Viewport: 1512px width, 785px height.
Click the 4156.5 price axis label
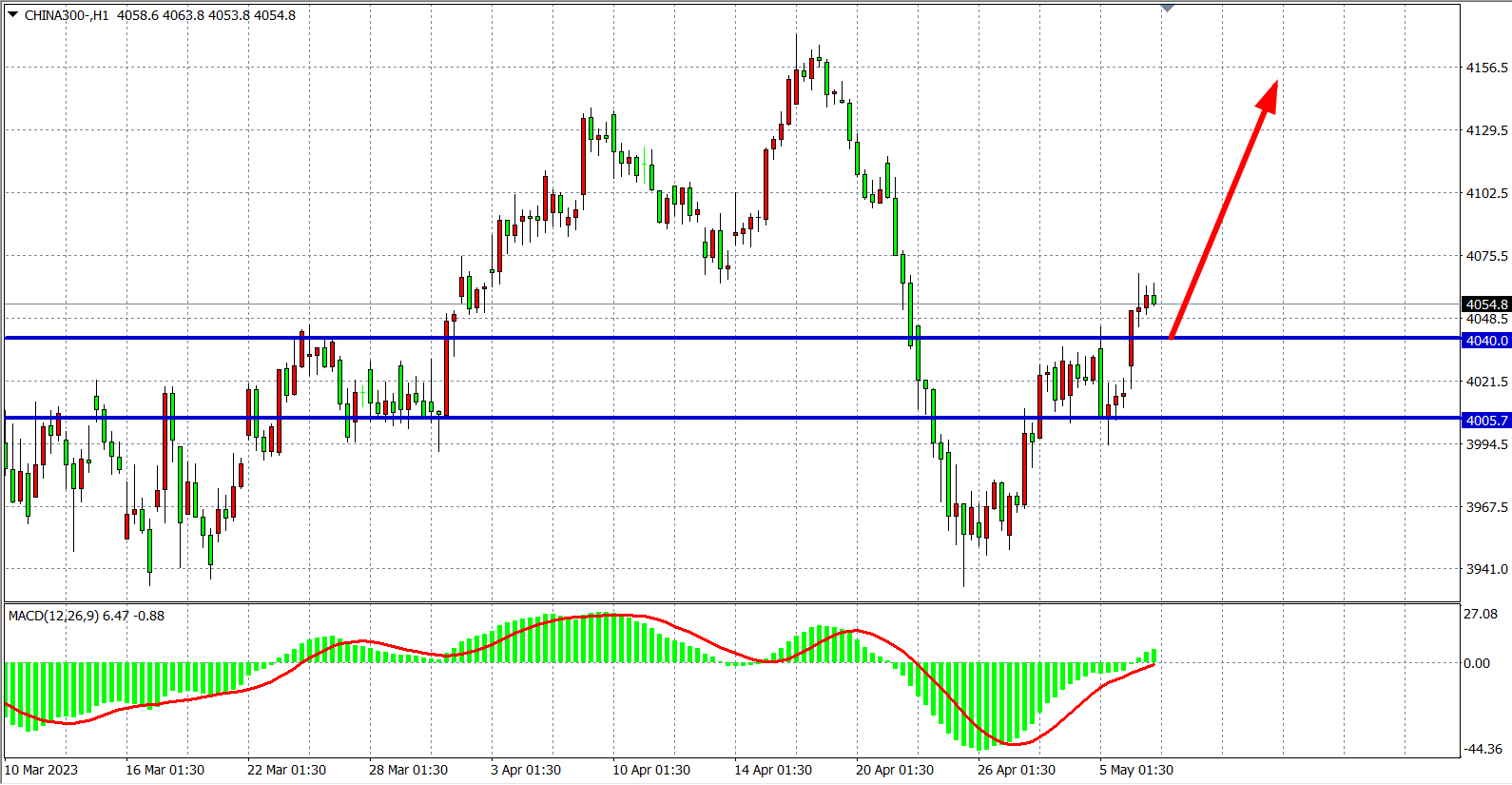1486,68
